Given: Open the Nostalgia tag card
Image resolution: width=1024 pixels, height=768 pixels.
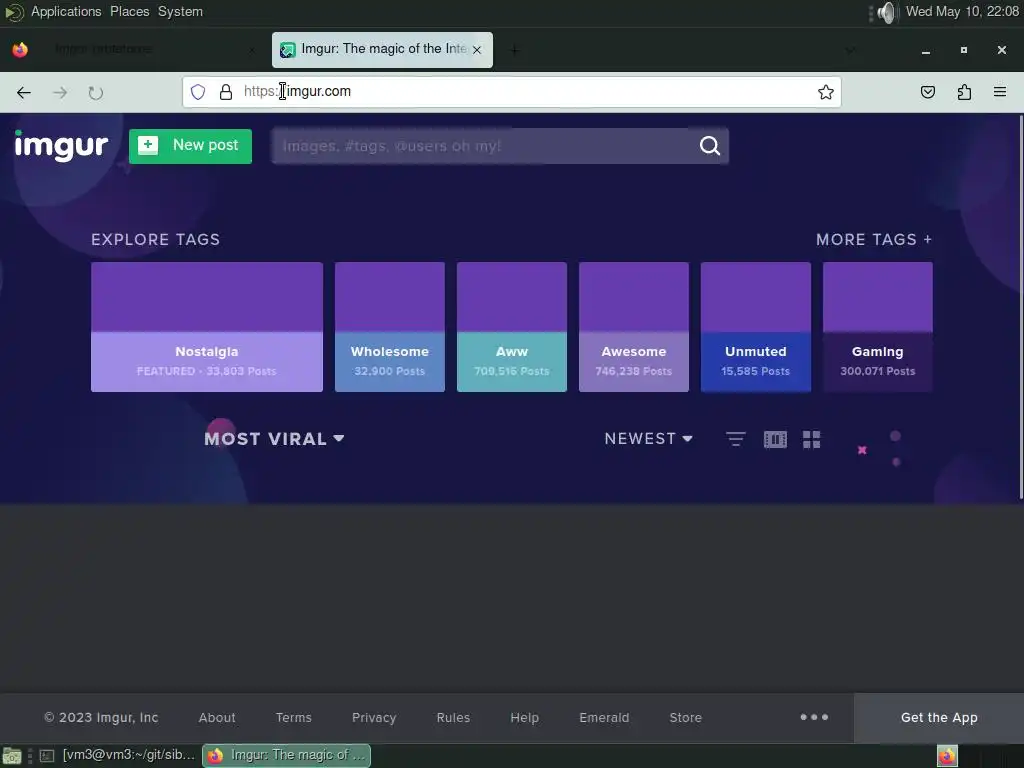Looking at the screenshot, I should tap(206, 327).
